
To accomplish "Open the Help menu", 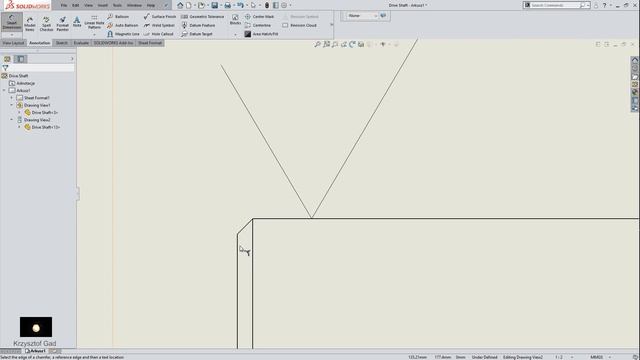I will tap(151, 5).
